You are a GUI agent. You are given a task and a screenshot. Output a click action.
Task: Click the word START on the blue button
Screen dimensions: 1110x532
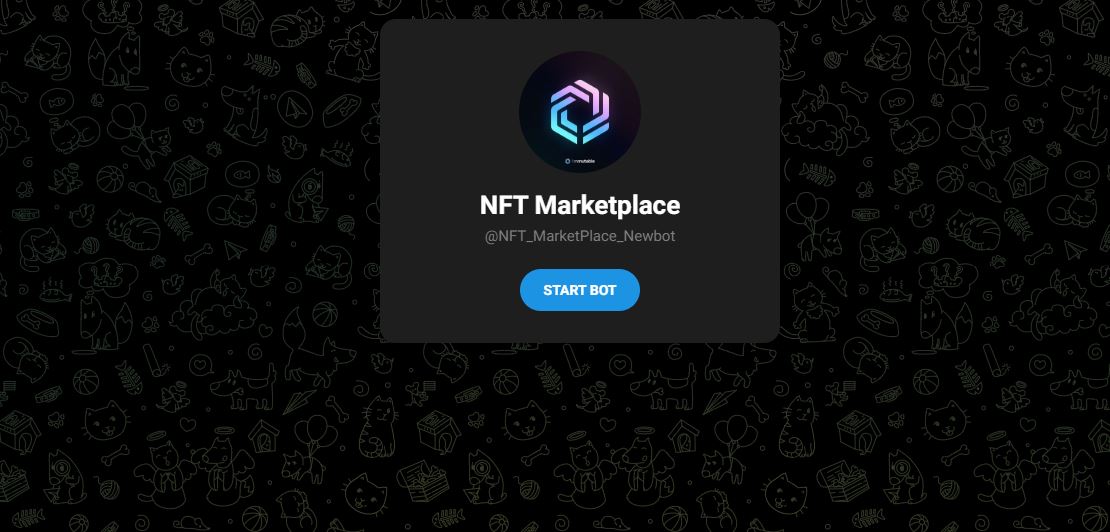click(562, 290)
